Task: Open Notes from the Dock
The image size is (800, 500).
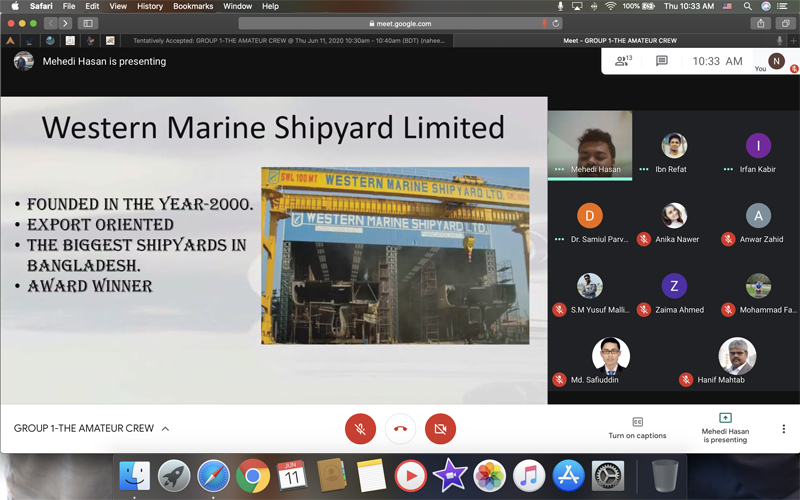Action: pyautogui.click(x=371, y=476)
